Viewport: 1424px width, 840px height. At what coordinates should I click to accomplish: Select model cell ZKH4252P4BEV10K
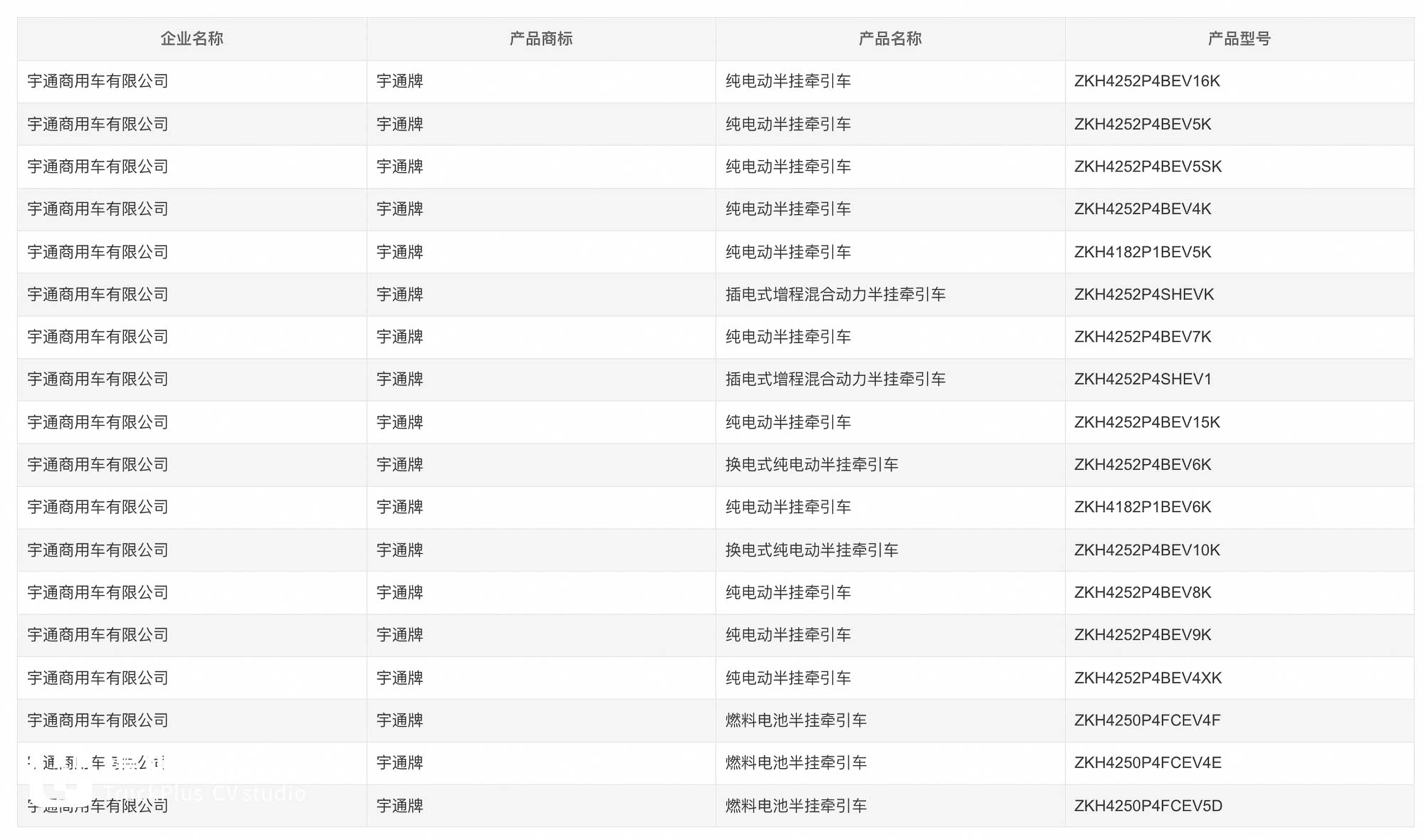point(1146,550)
